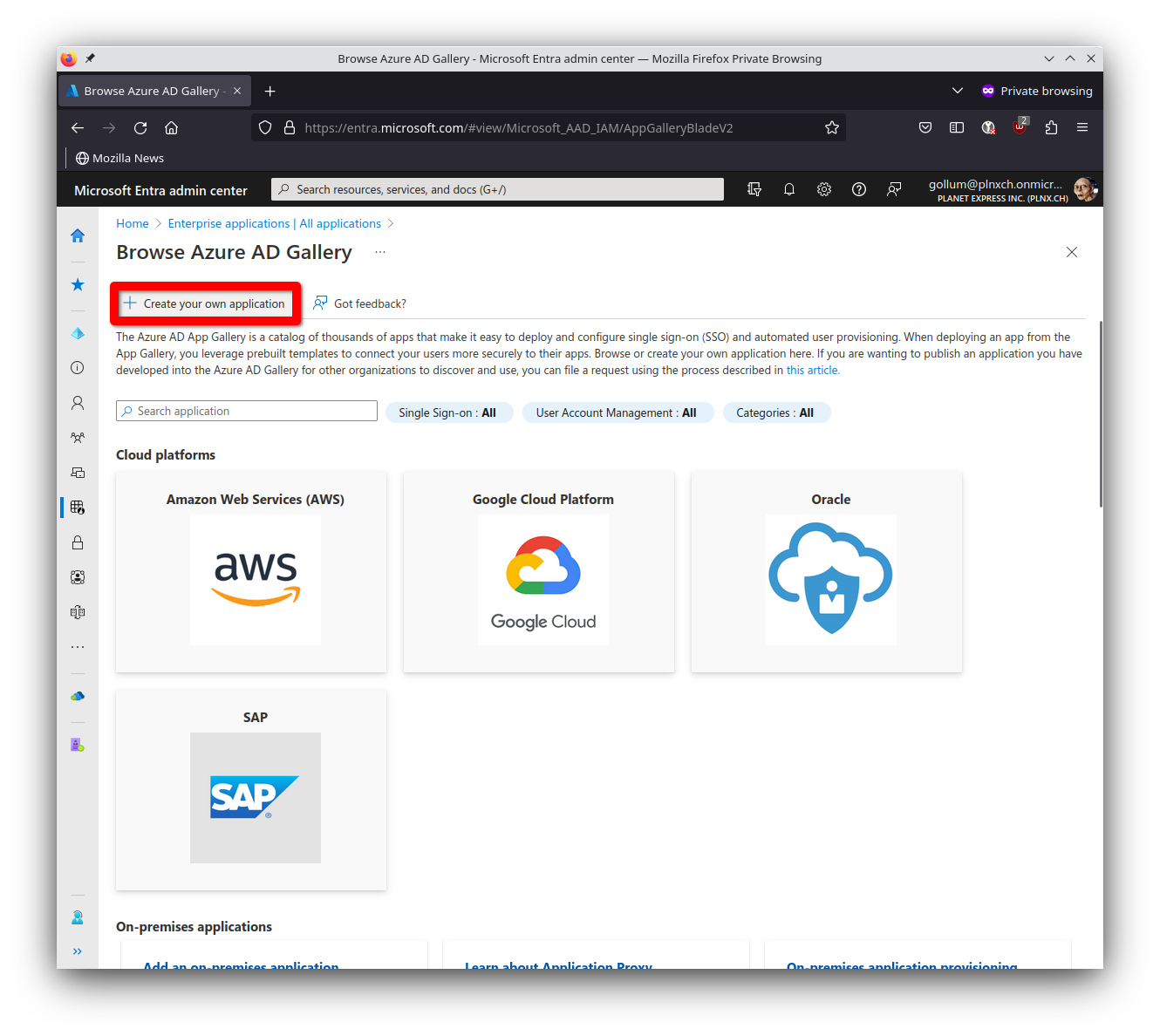Click the Search application input field

(x=246, y=410)
